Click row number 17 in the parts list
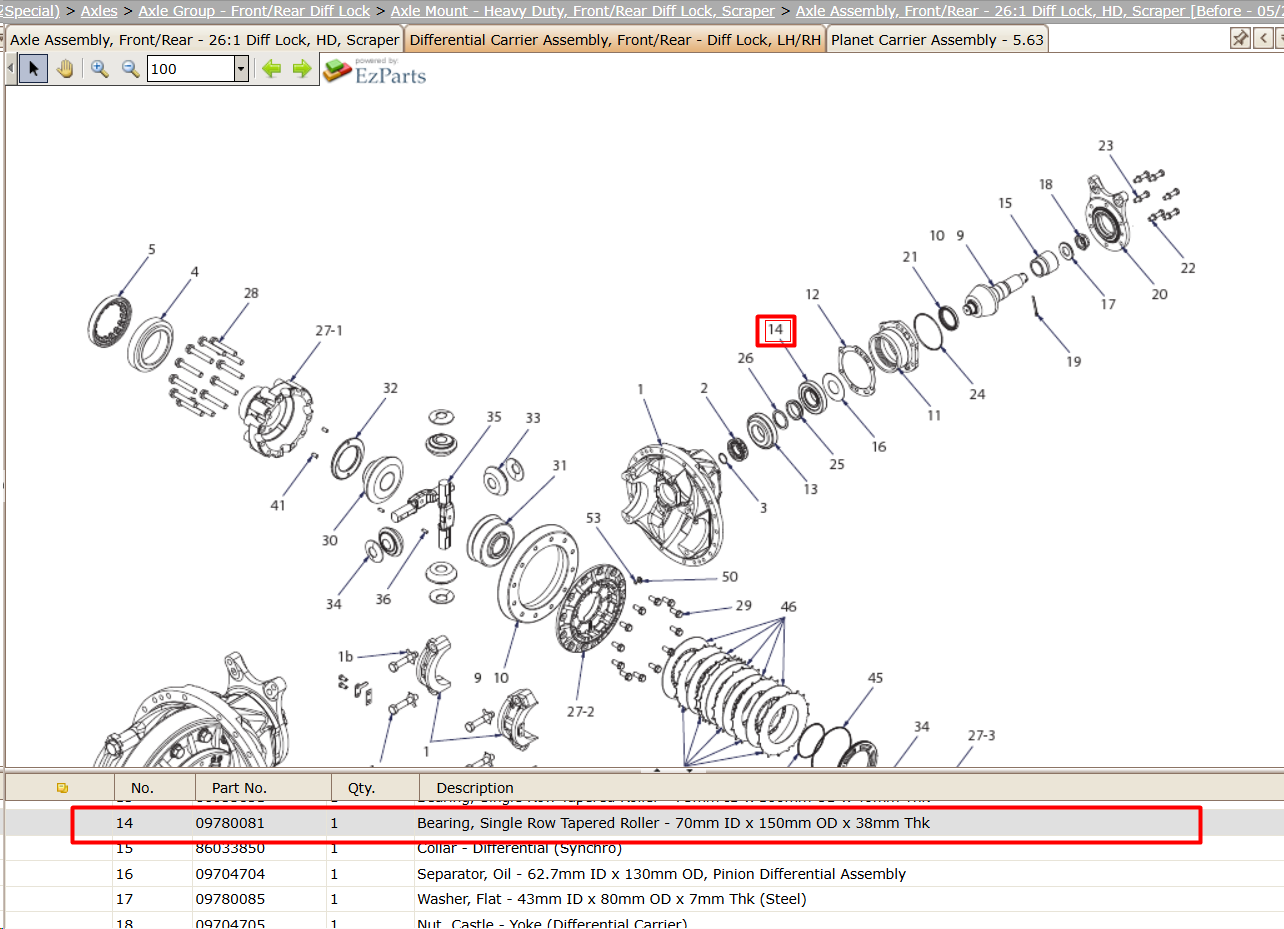 124,899
